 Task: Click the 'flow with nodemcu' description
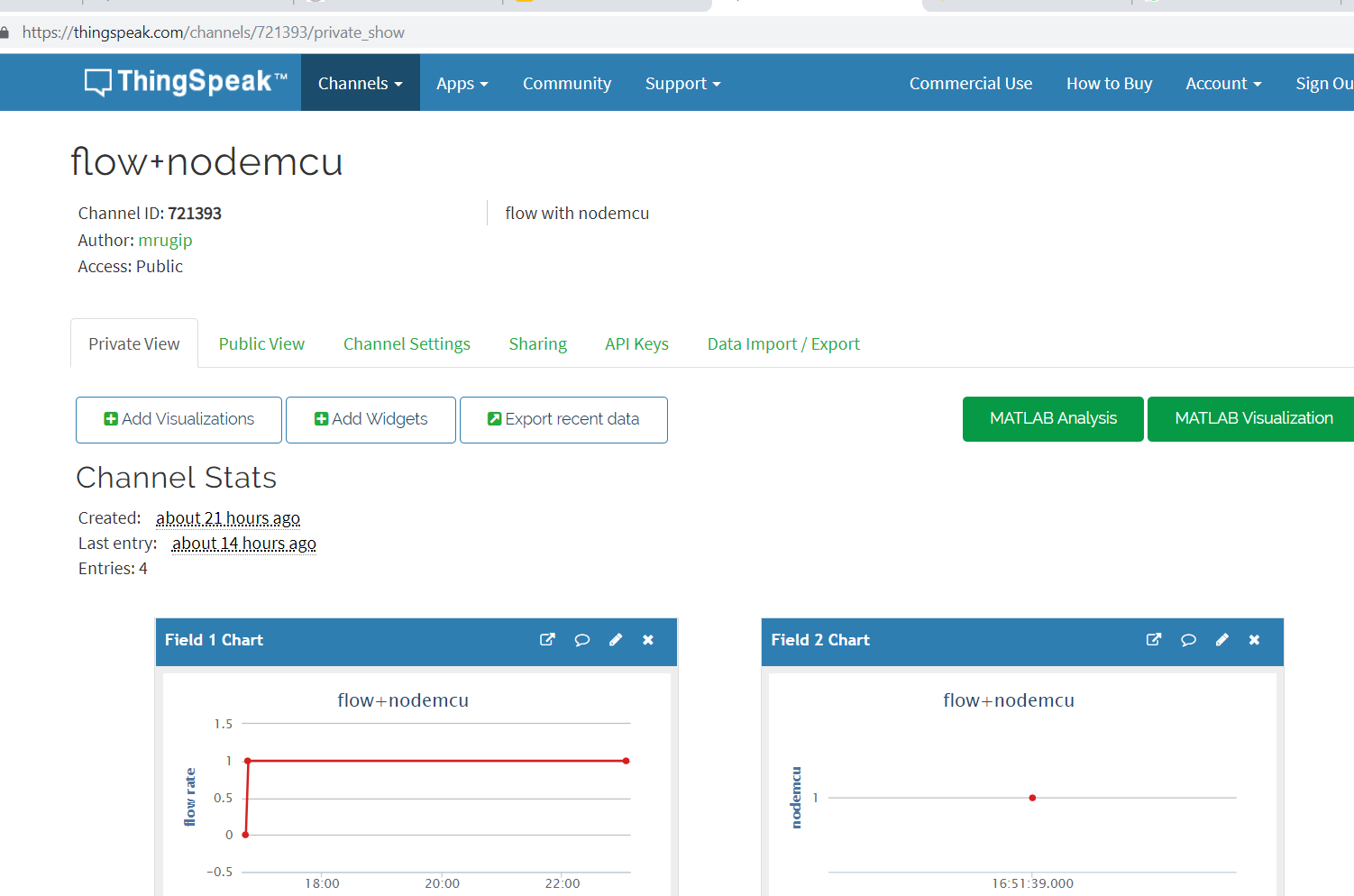[577, 214]
